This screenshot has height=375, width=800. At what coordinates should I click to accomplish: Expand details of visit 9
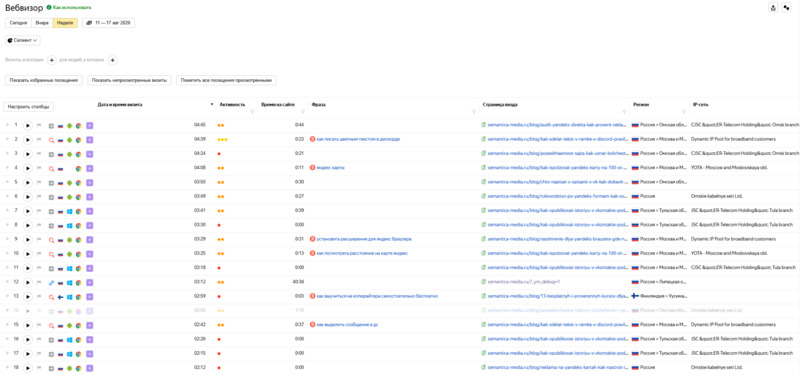pos(7,239)
